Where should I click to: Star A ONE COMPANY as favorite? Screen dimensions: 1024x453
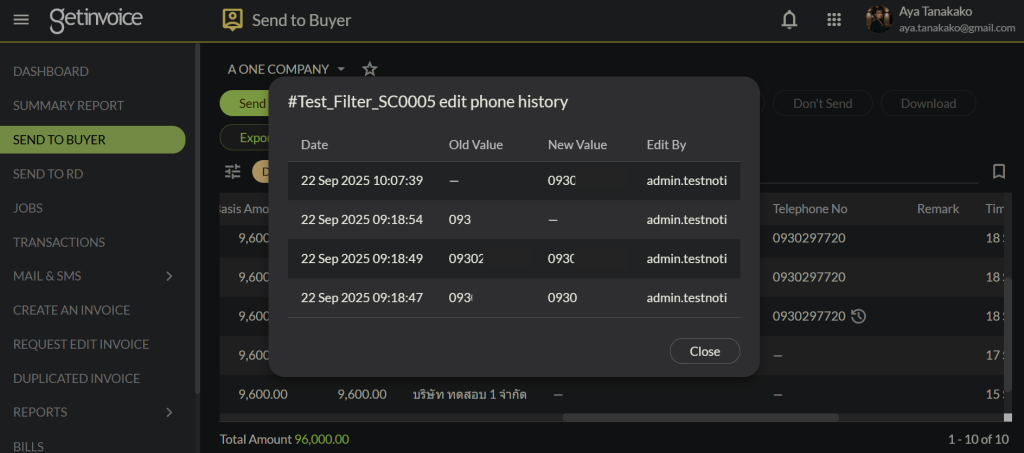tap(370, 69)
